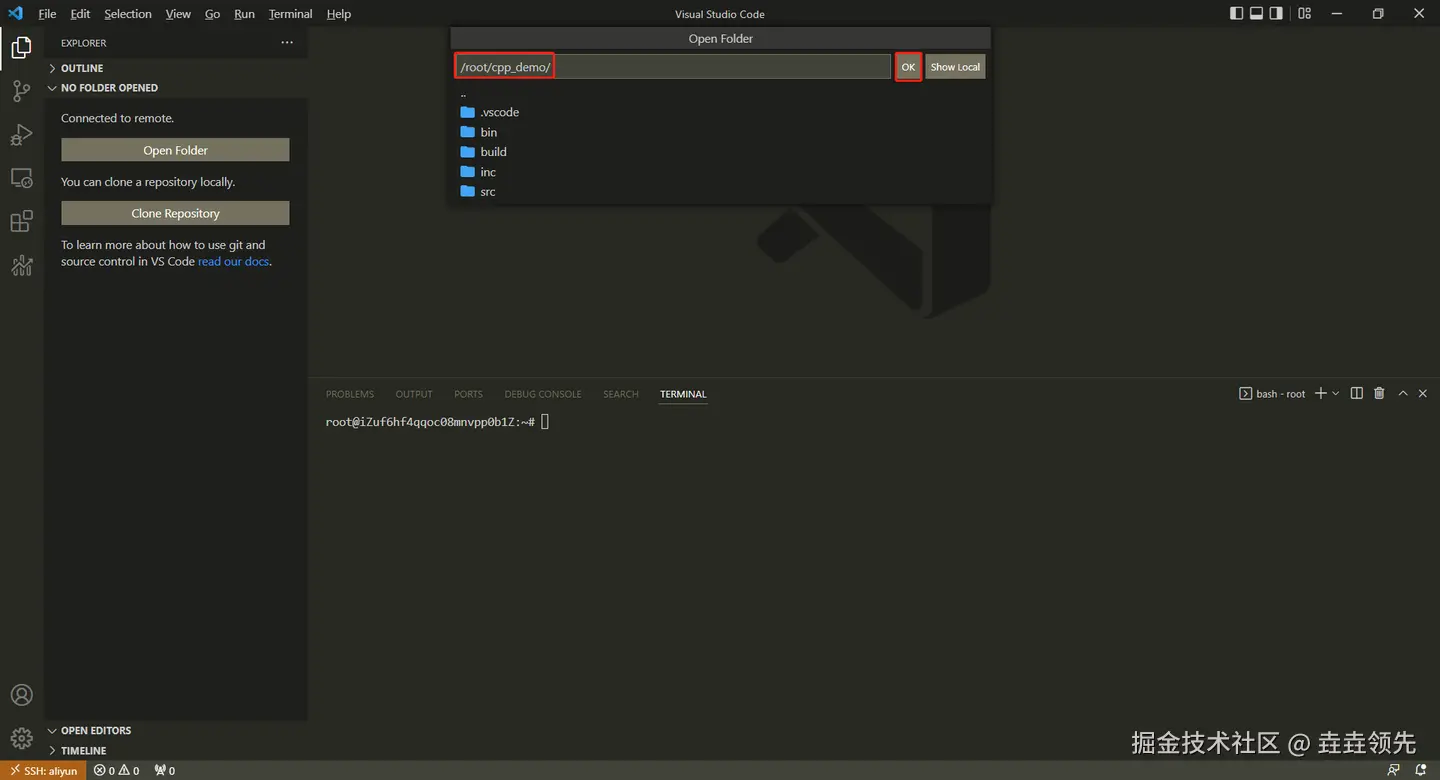
Task: Switch to the SEARCH panel tab
Action: click(x=620, y=394)
